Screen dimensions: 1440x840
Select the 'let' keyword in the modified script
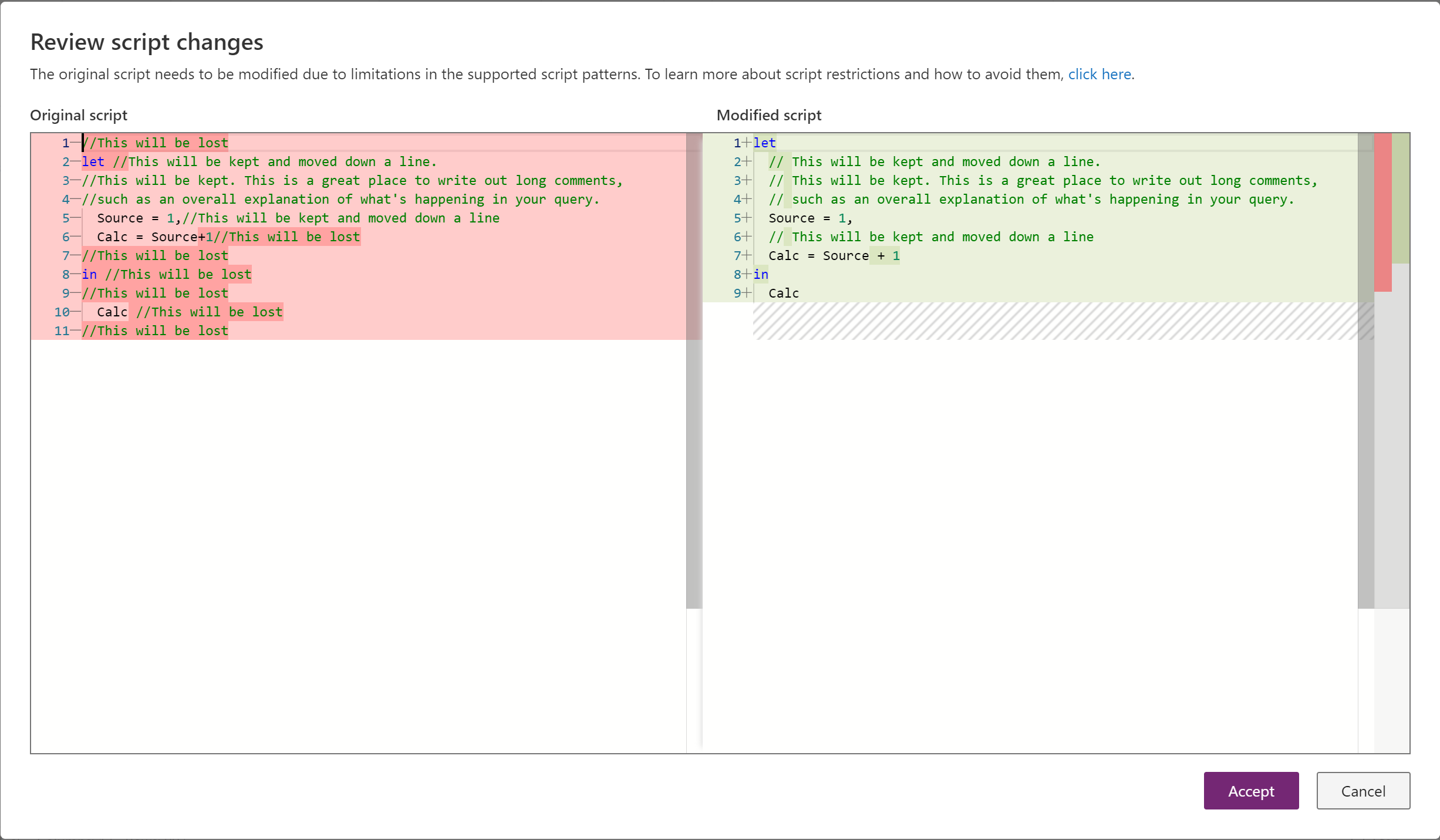click(764, 142)
